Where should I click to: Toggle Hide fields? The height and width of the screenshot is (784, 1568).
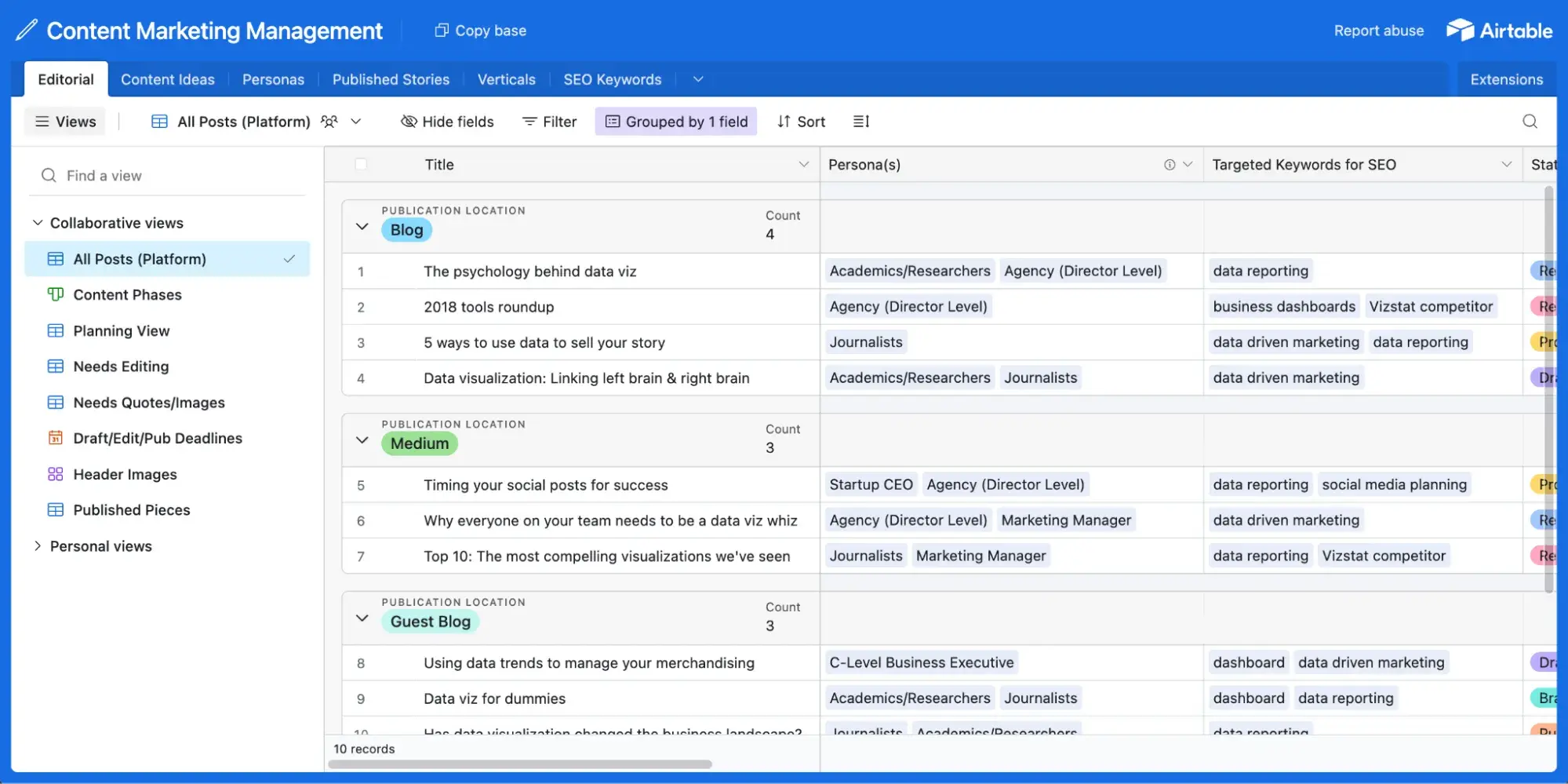(446, 121)
